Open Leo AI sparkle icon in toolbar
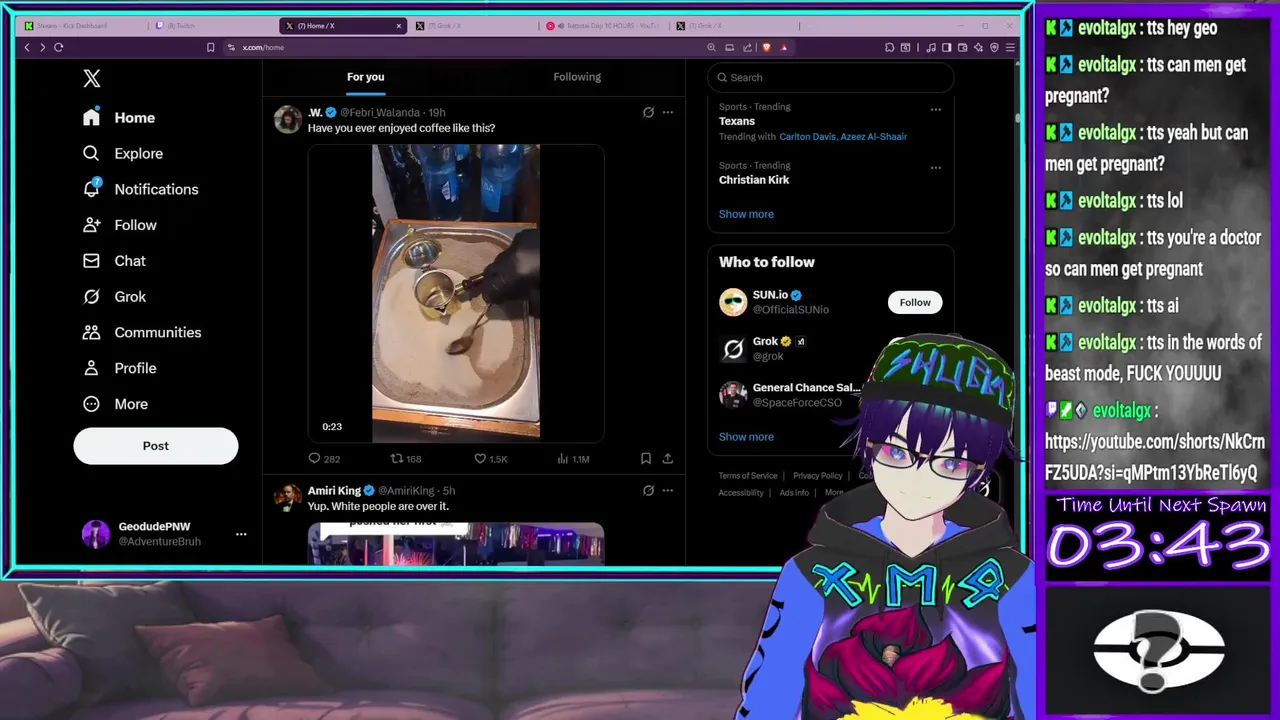The width and height of the screenshot is (1280, 720). coord(978,47)
